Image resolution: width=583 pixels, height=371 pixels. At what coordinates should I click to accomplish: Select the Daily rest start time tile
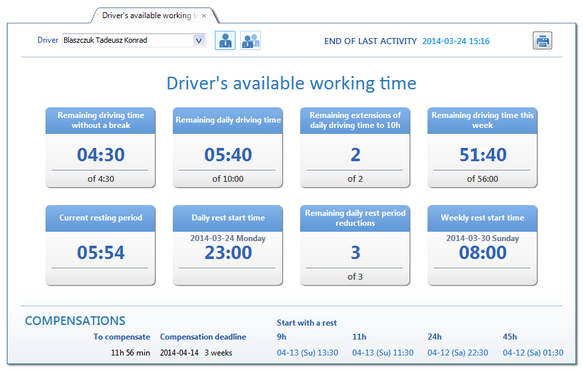(x=228, y=245)
